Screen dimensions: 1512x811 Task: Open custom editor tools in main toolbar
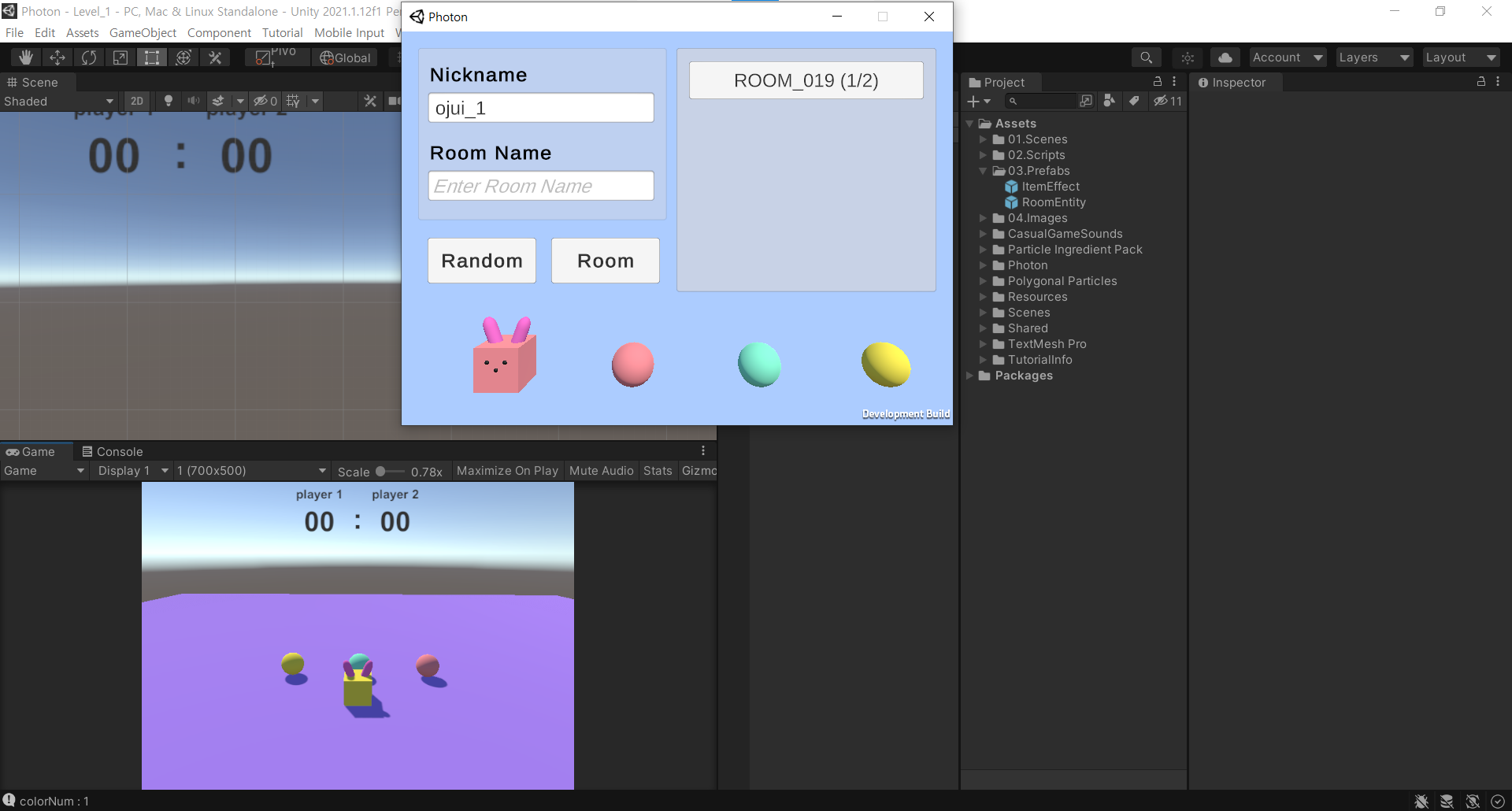(x=215, y=57)
